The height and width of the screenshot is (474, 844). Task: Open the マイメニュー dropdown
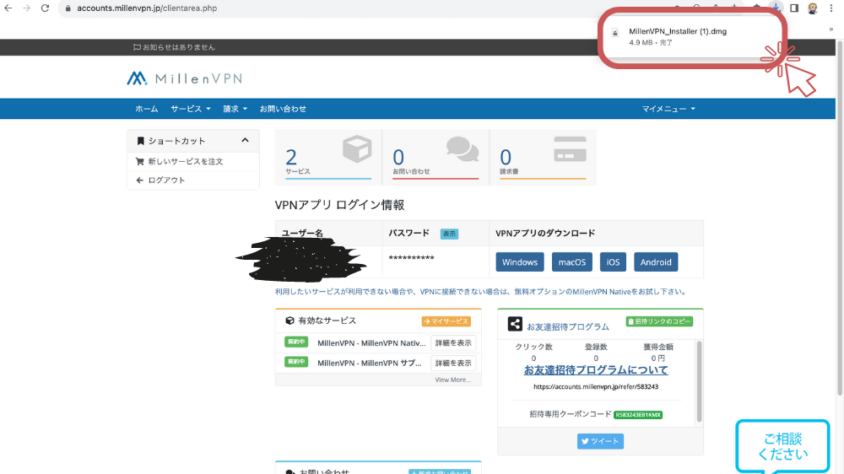click(669, 109)
